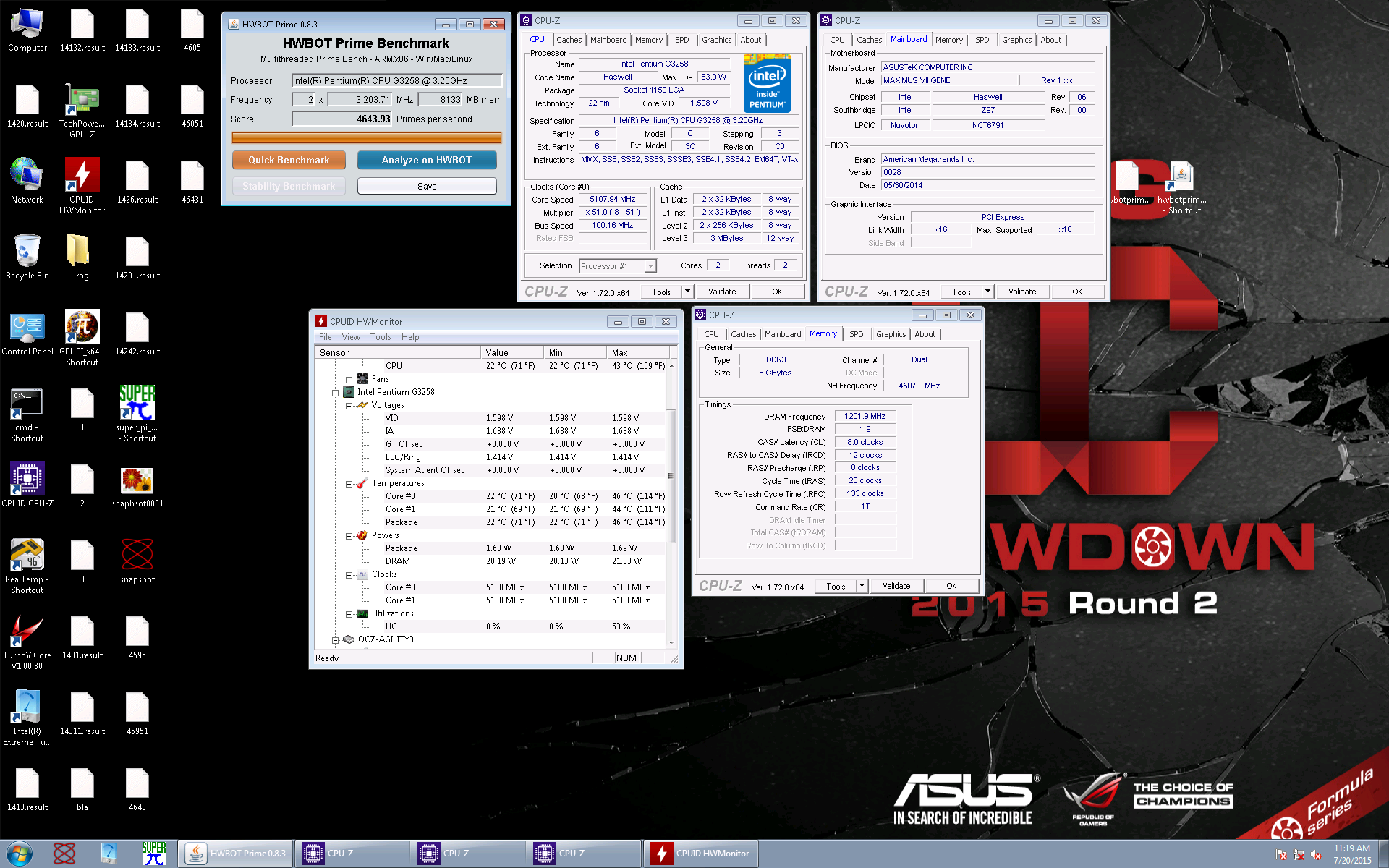1389x868 pixels.
Task: Open the snaphsot0001 image file
Action: (x=137, y=487)
